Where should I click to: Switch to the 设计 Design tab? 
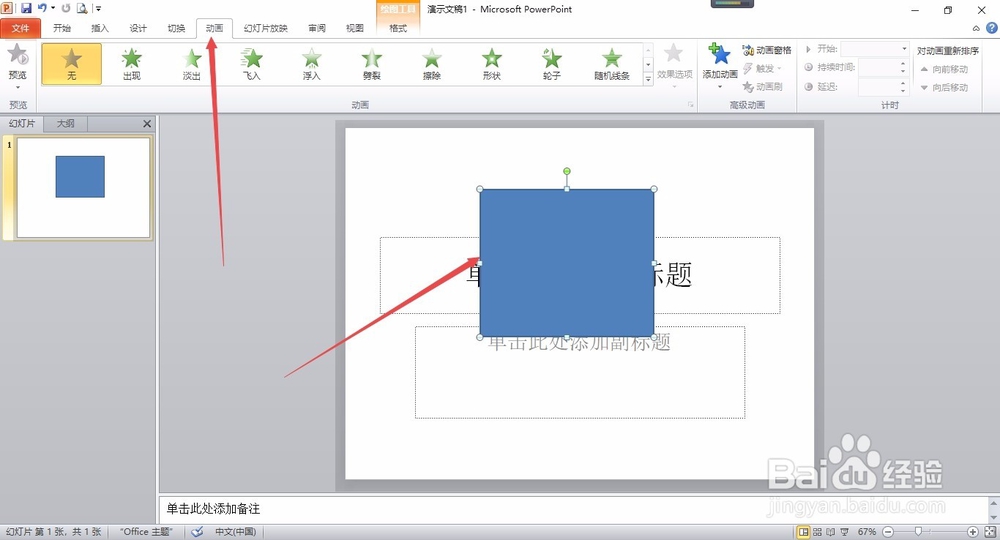click(138, 28)
